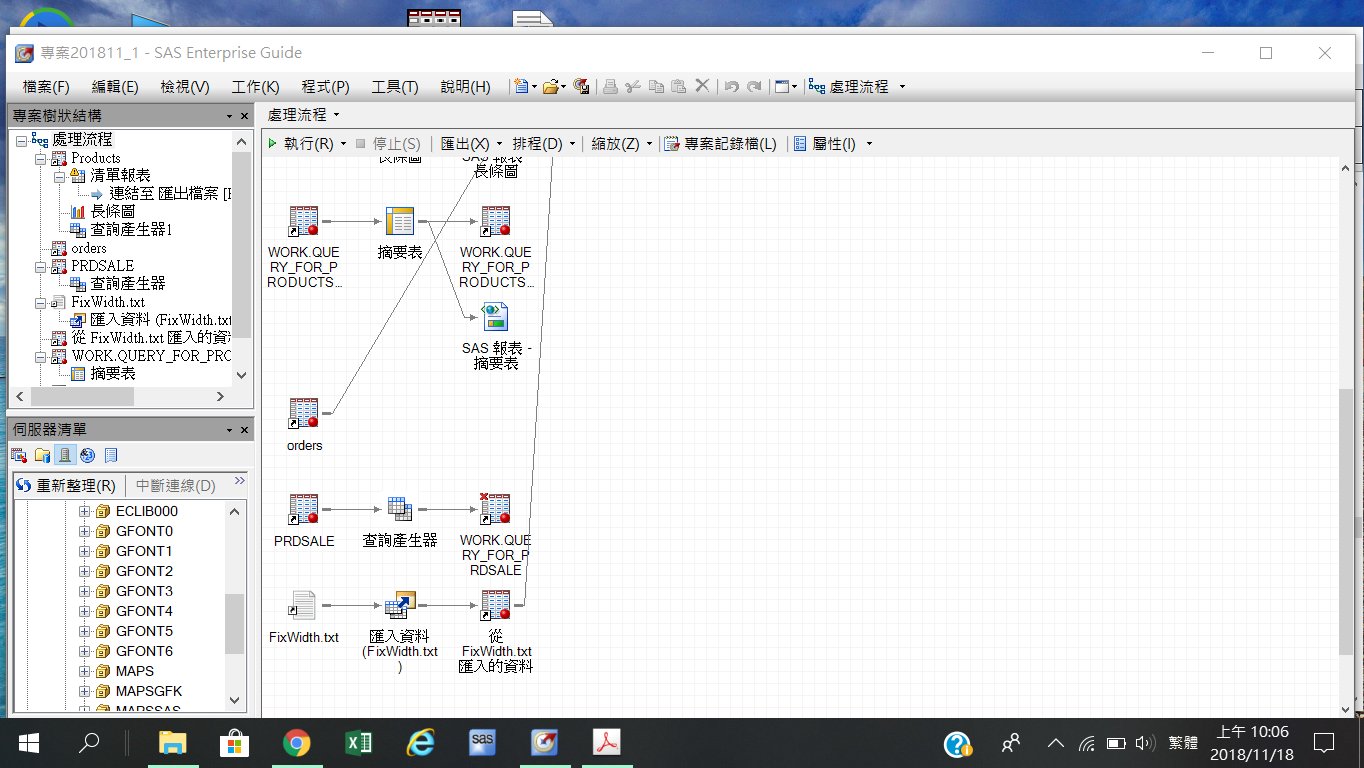Open SAS from the Windows taskbar
Screen dimensions: 1364x768
point(483,742)
